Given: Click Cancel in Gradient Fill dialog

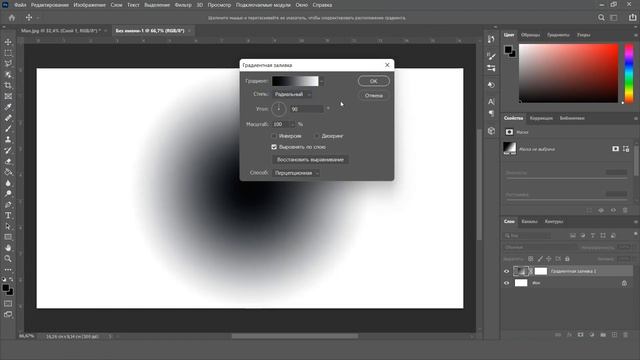Looking at the screenshot, I should click(373, 96).
